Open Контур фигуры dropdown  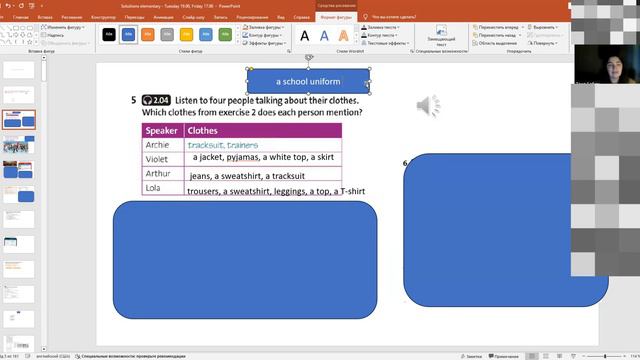coord(262,36)
